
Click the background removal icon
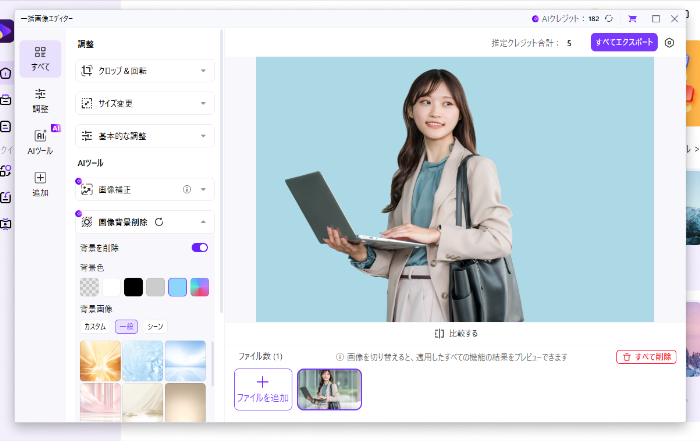(87, 222)
